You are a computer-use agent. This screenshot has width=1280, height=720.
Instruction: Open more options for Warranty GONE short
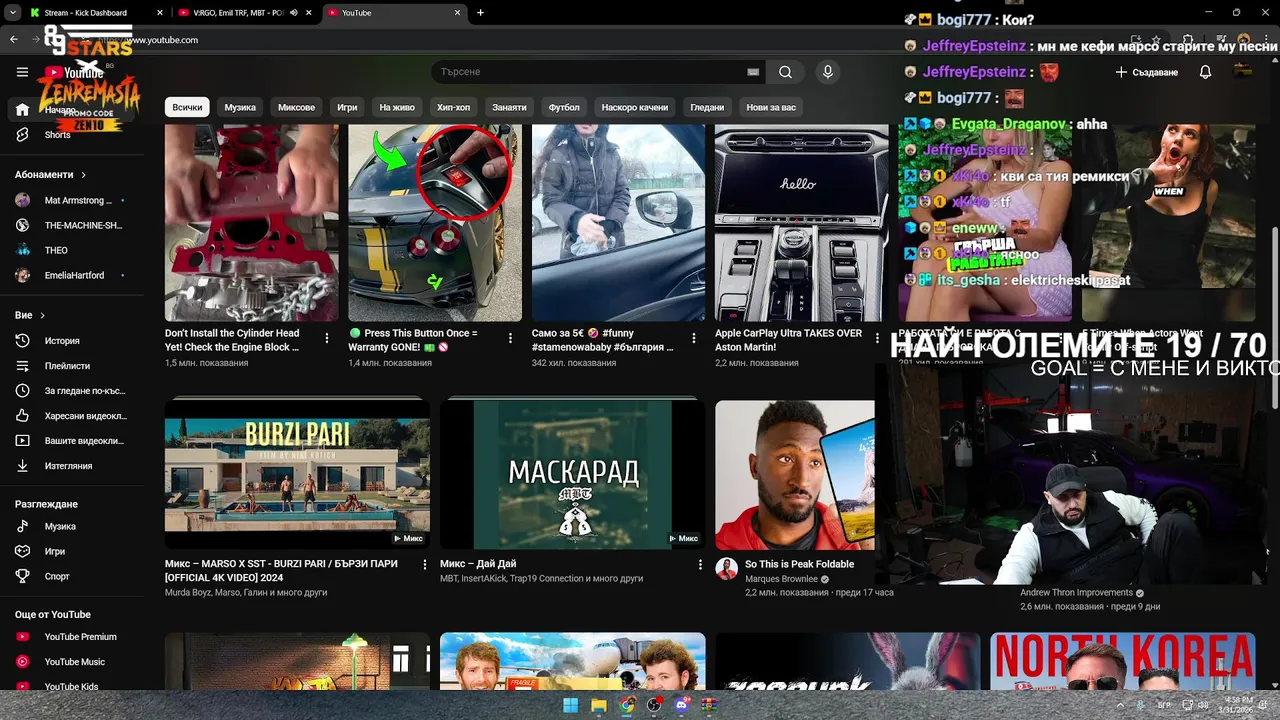click(509, 339)
